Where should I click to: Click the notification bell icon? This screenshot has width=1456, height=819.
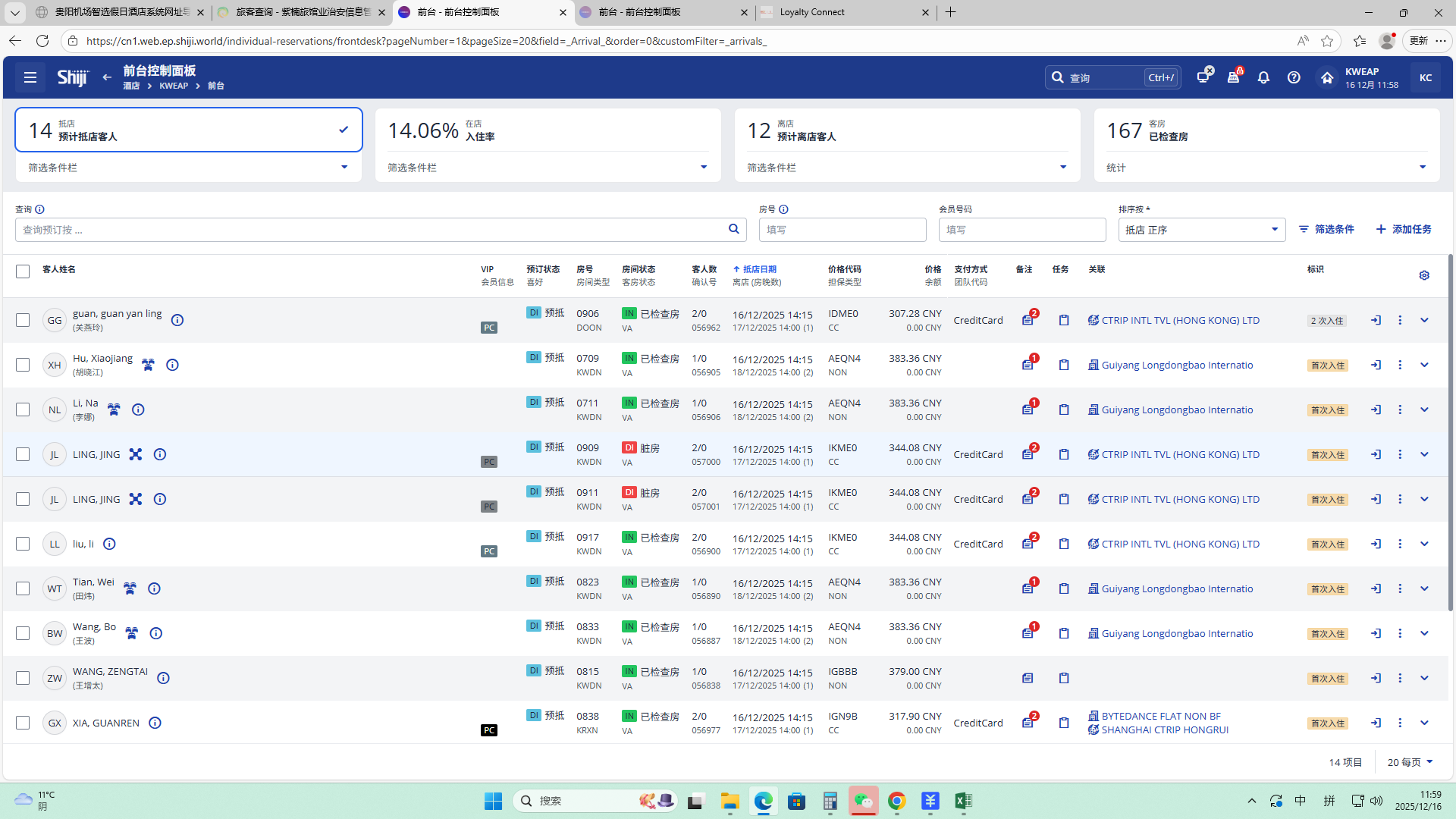coord(1263,77)
